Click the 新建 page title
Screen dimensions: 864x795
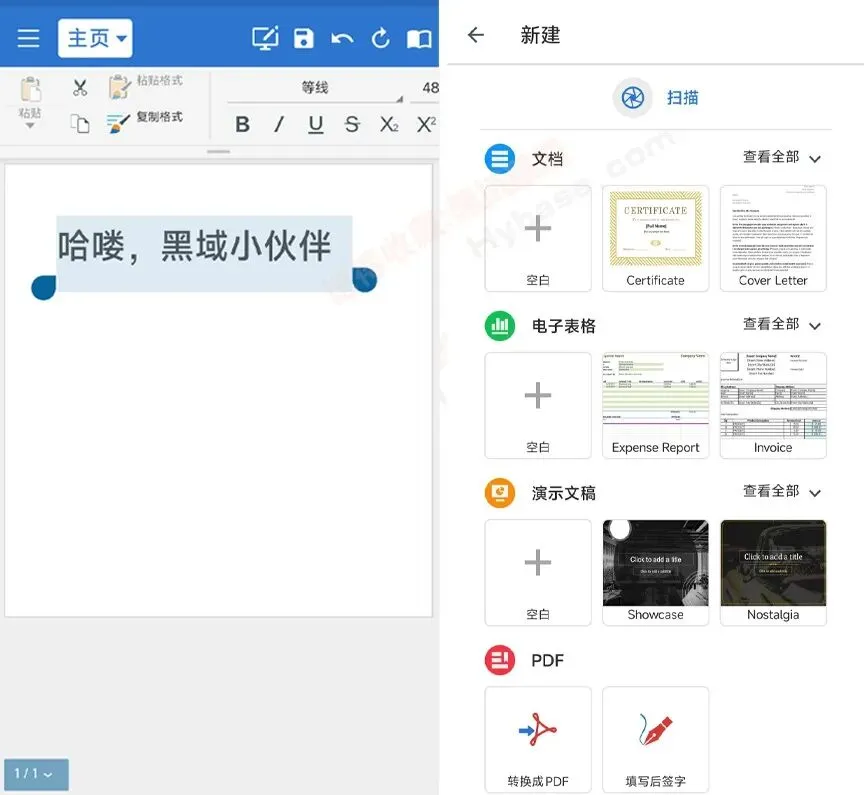(540, 35)
